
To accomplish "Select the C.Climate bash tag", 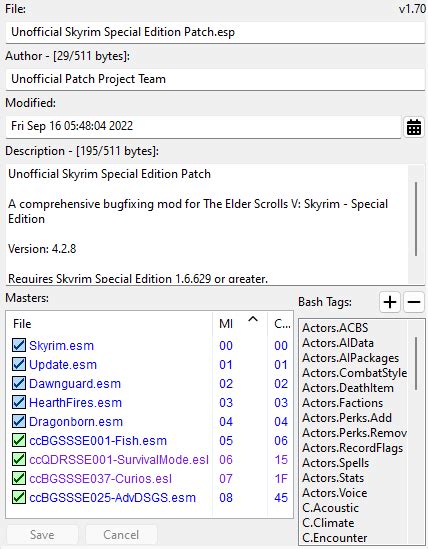I will [328, 523].
